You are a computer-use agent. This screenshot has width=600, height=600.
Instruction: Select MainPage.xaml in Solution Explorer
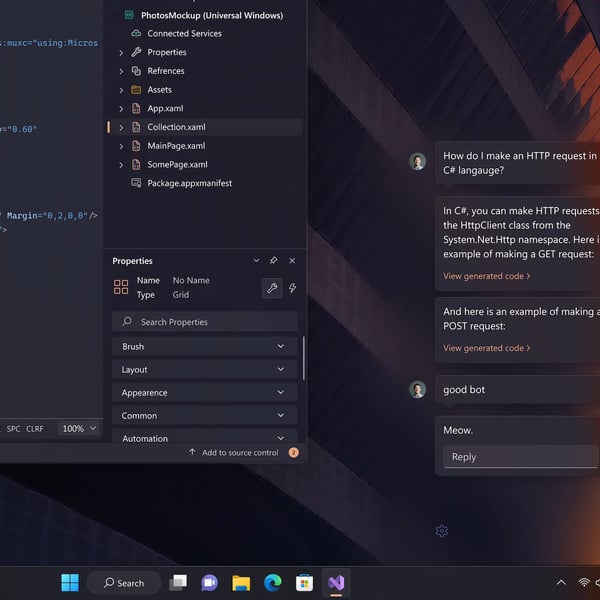coord(176,146)
